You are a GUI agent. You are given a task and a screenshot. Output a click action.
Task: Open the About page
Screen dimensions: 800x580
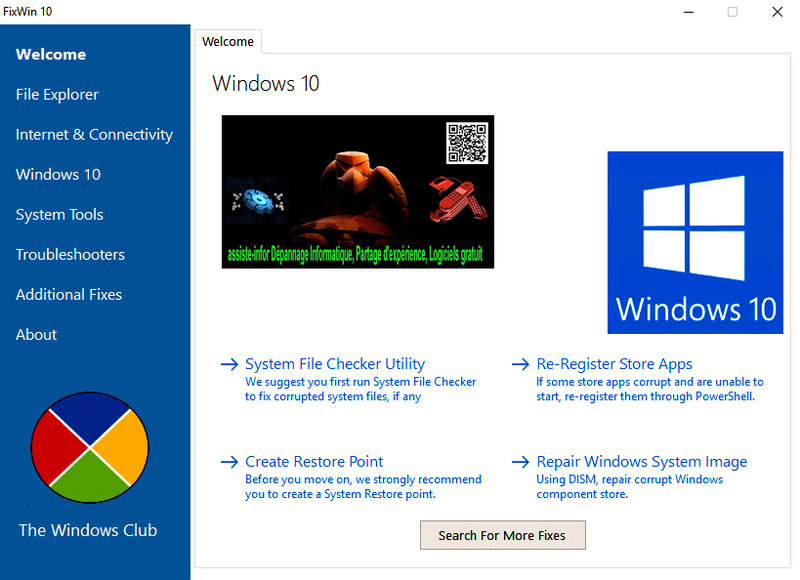[x=36, y=335]
